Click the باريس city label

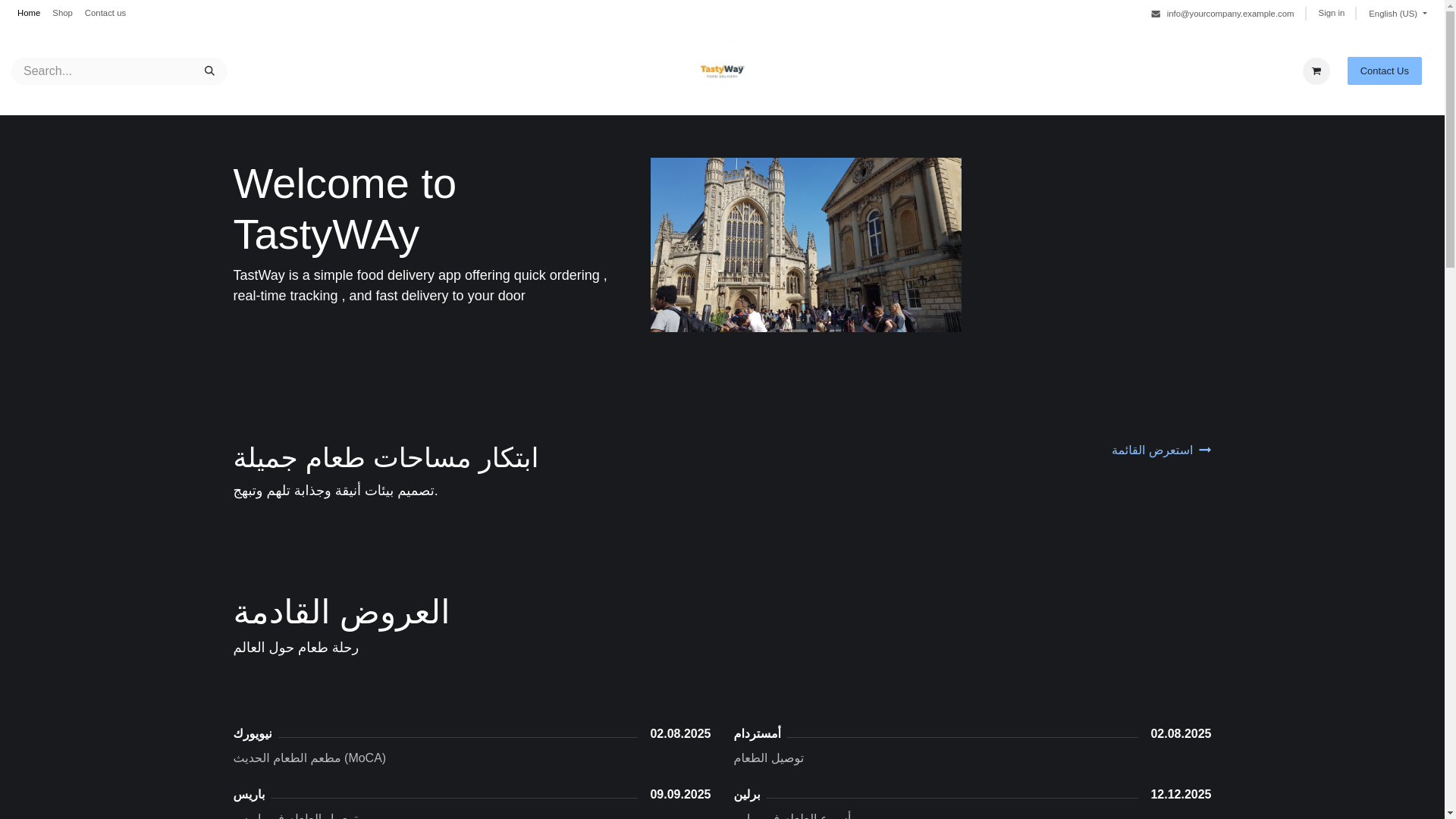[x=249, y=795]
